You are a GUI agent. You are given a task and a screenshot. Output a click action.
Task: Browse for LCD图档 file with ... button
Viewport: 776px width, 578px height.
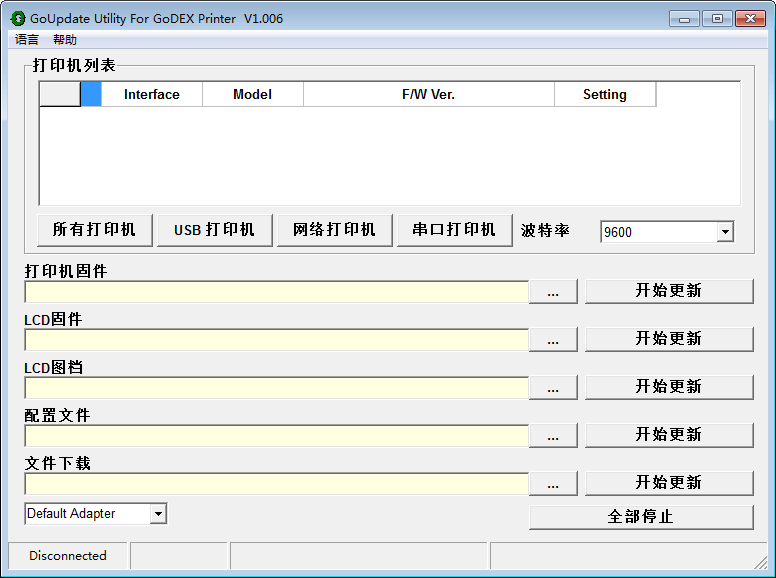553,387
